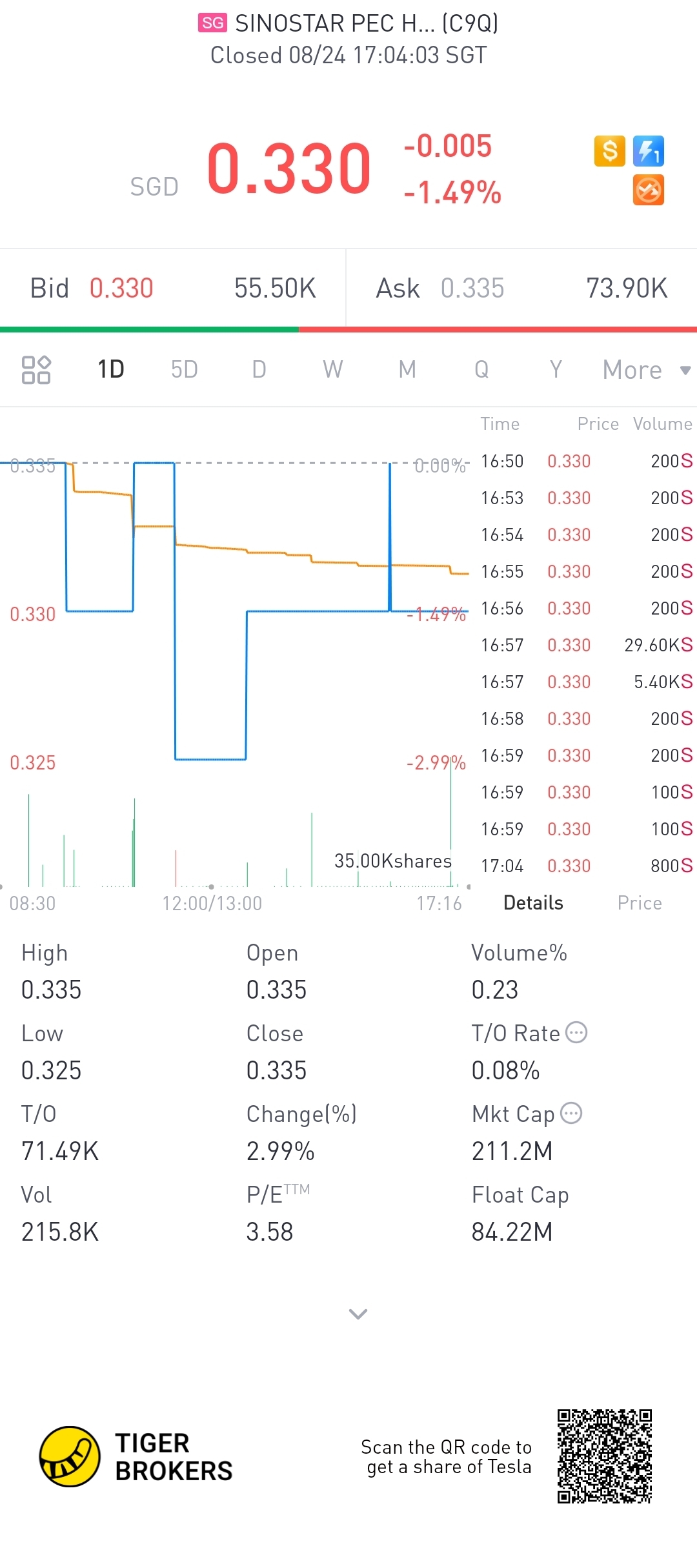Image resolution: width=697 pixels, height=1568 pixels.
Task: Tap the Mkt Cap info icon
Action: (x=571, y=1114)
